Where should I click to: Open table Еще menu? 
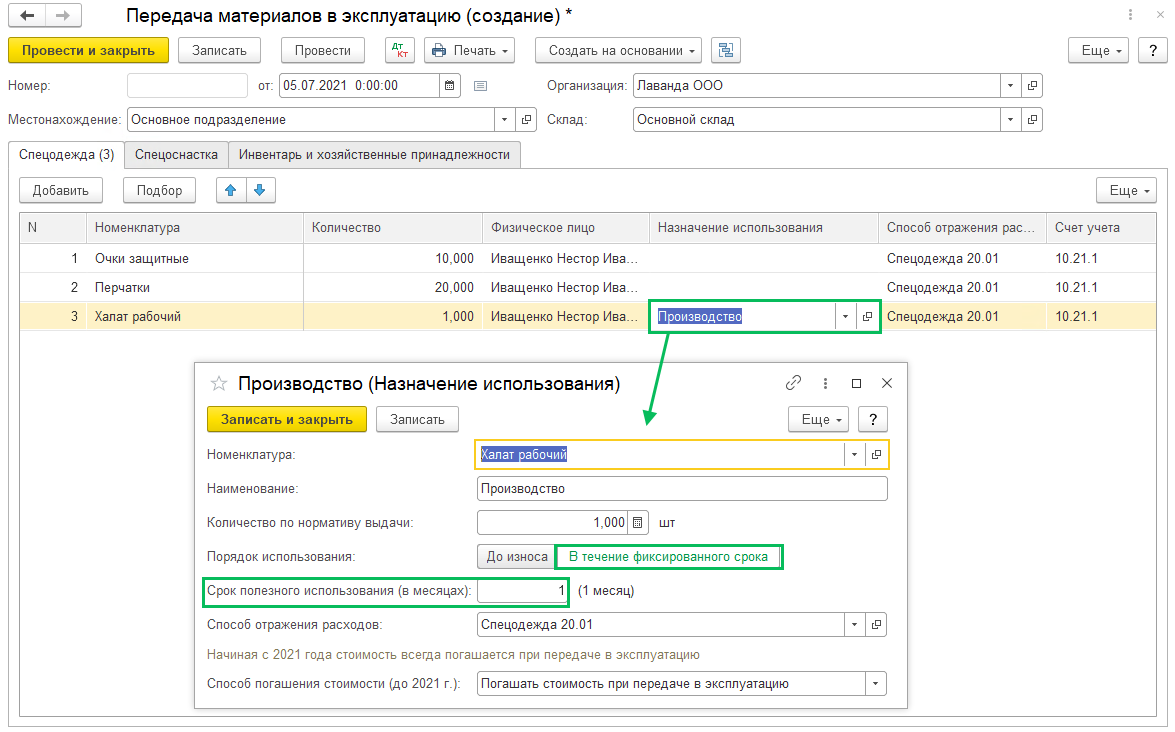[x=1126, y=190]
